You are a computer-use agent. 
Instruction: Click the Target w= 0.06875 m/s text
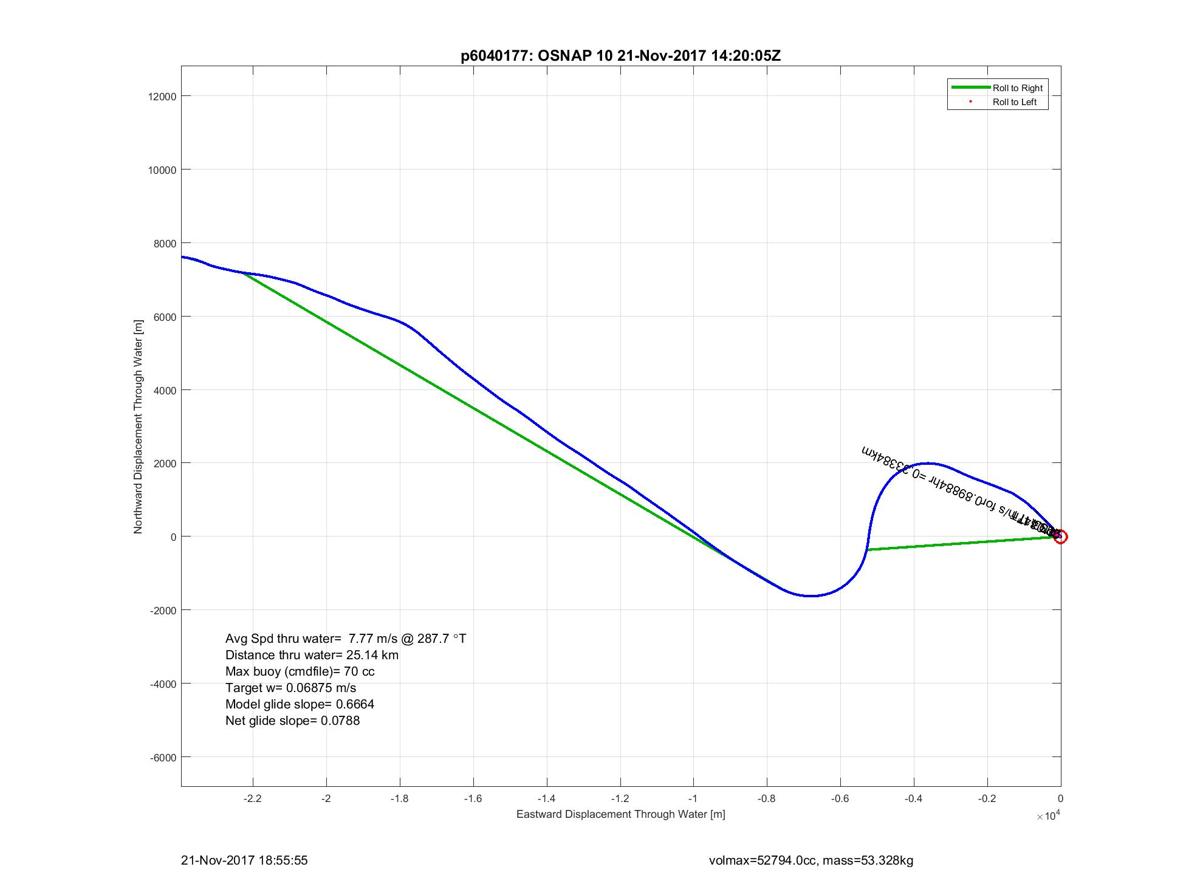click(x=290, y=688)
